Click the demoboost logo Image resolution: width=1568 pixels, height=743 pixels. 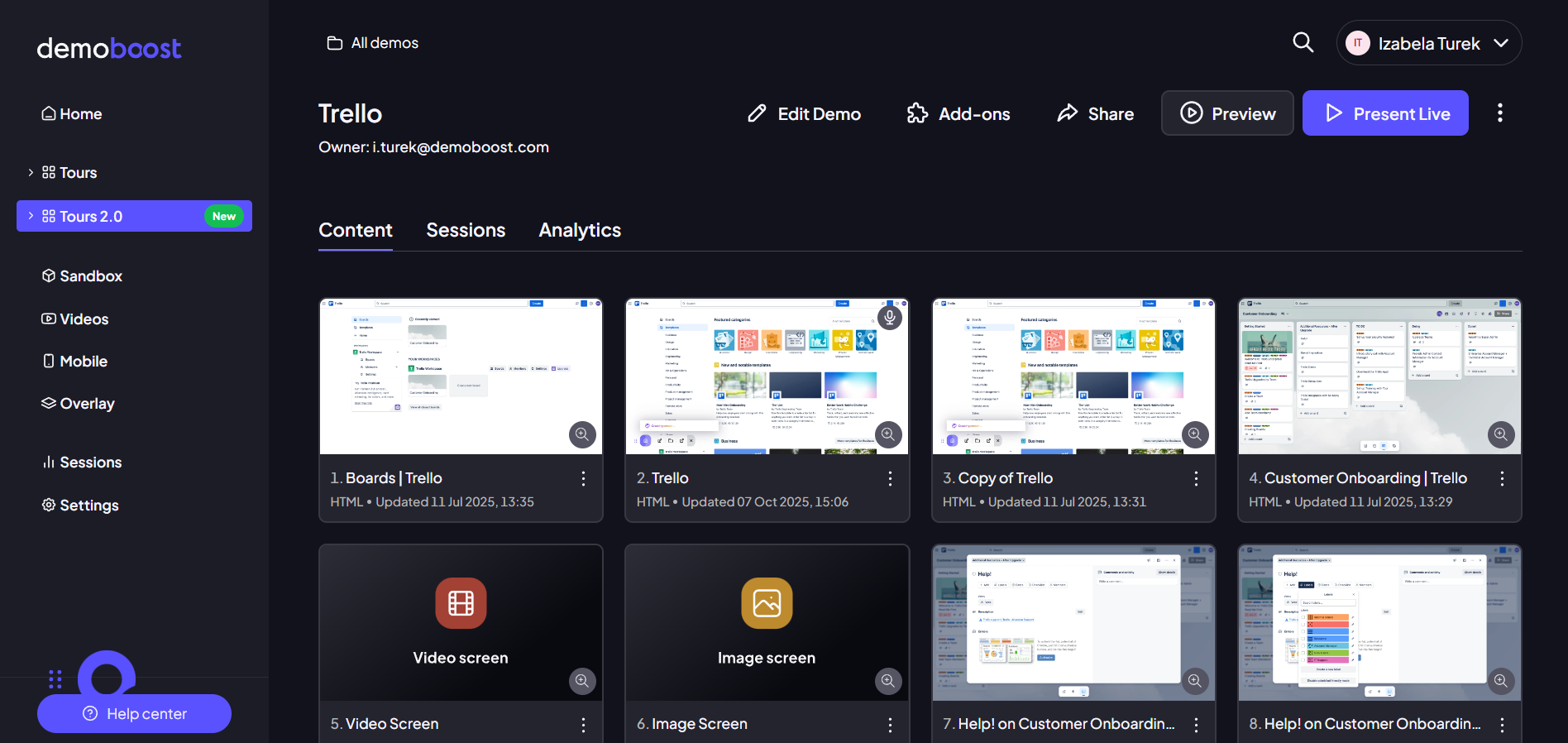click(108, 48)
